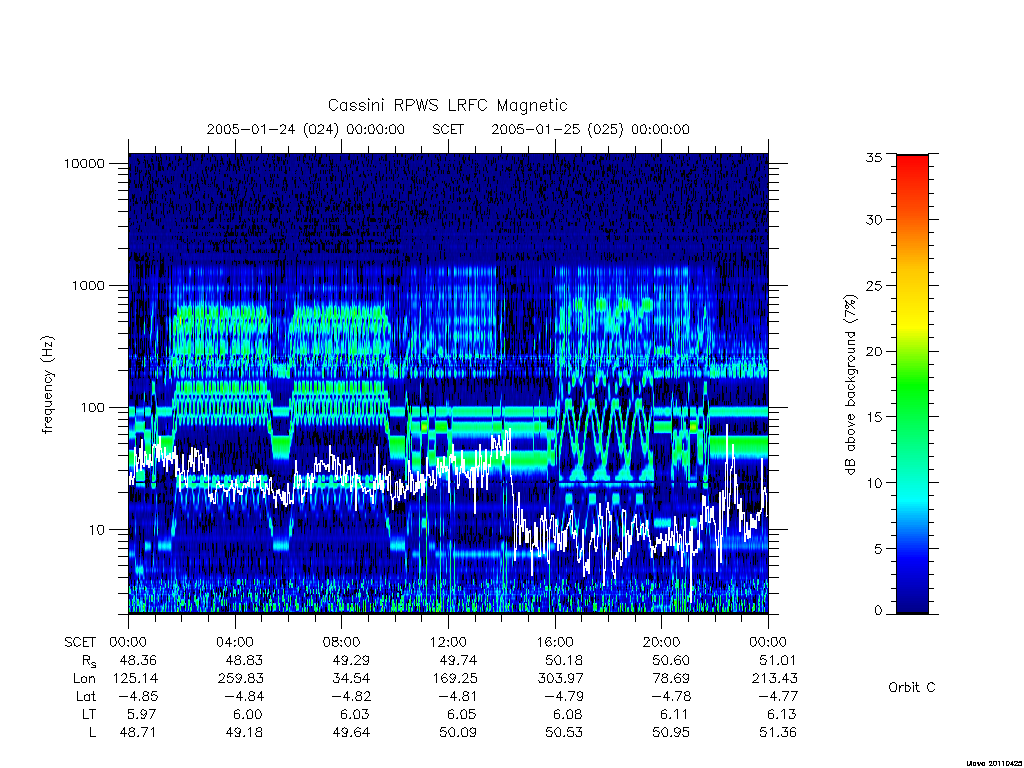Click the 'frequency (Hz)' axis label
Viewport: 1024px width, 768px height.
(48, 384)
